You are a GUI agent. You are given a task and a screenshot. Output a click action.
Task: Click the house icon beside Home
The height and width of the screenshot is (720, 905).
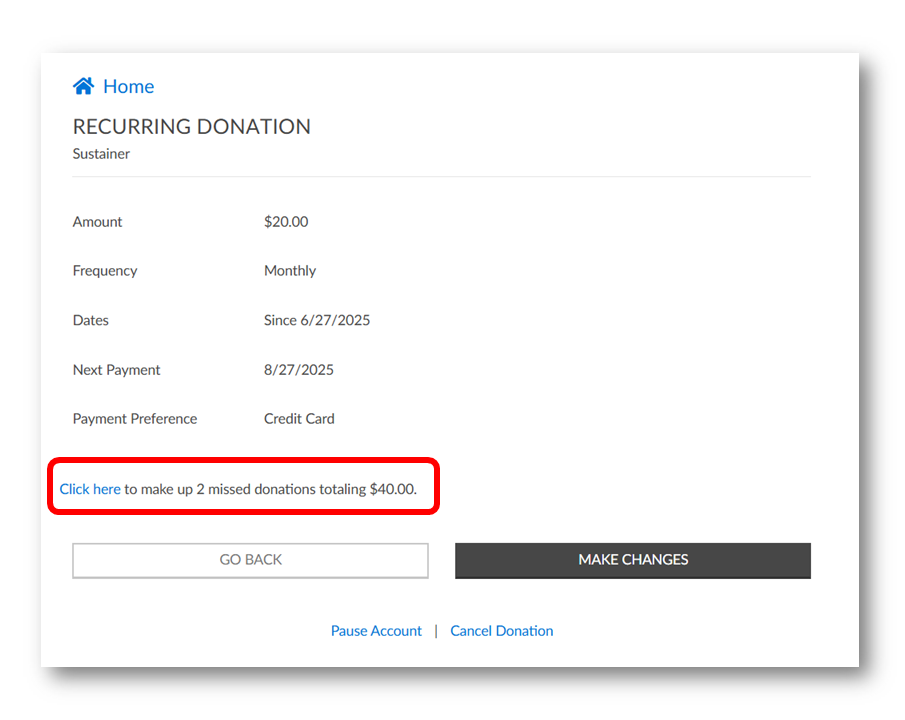point(83,86)
